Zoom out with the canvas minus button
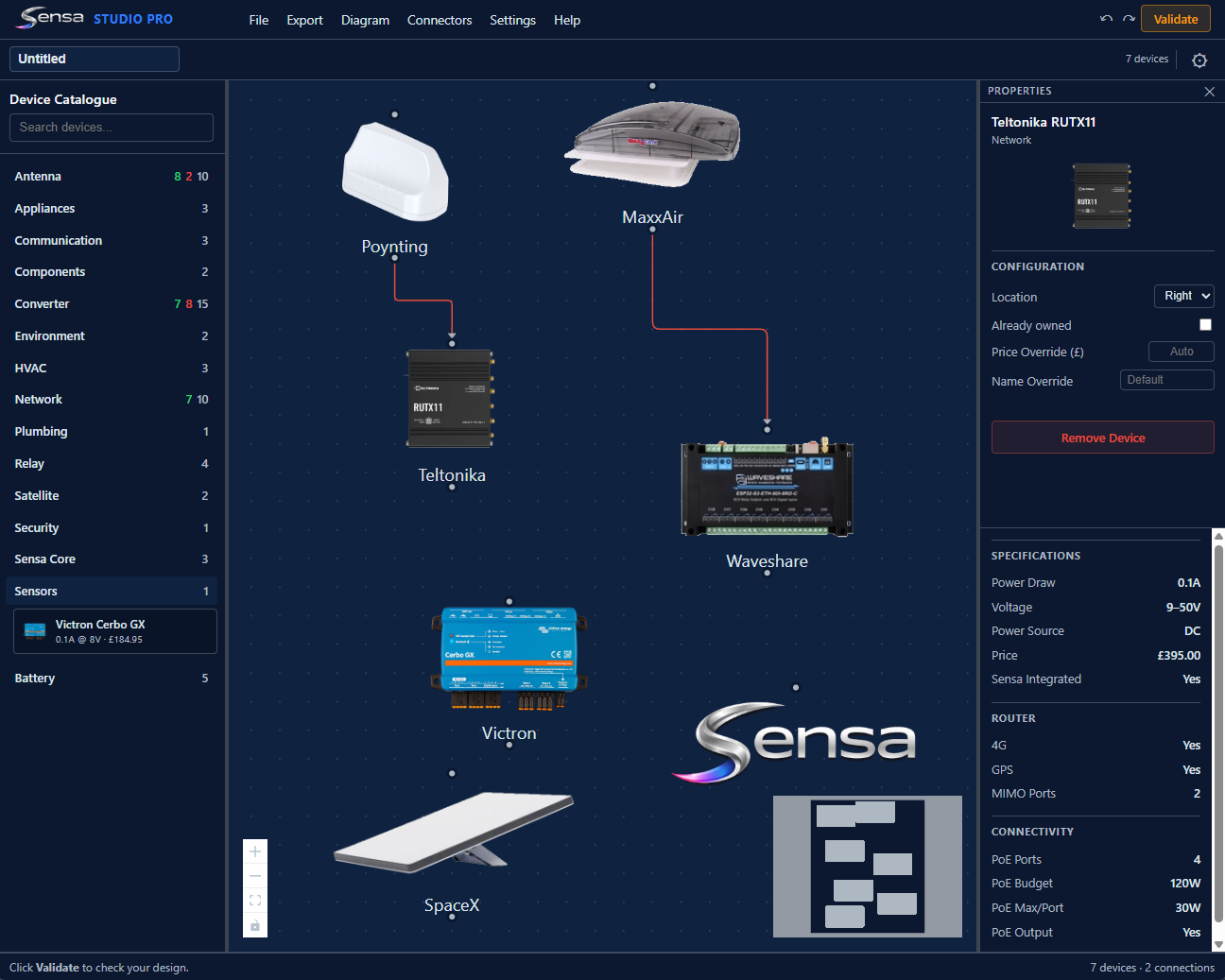Viewport: 1225px width, 980px height. click(x=255, y=876)
